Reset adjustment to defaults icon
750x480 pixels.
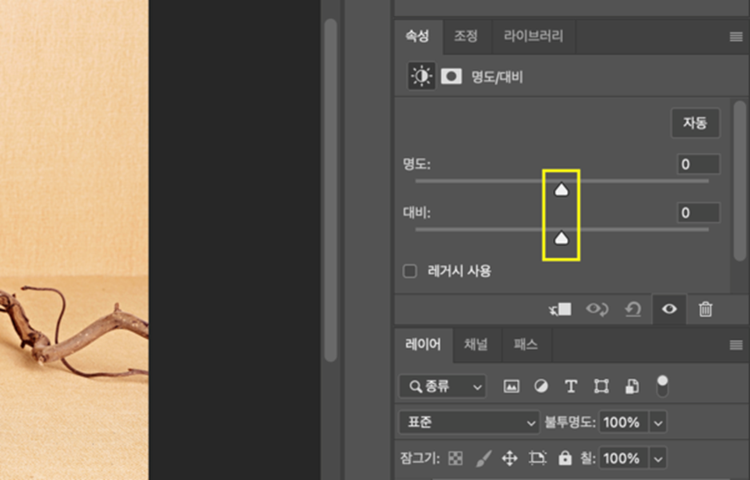click(633, 309)
